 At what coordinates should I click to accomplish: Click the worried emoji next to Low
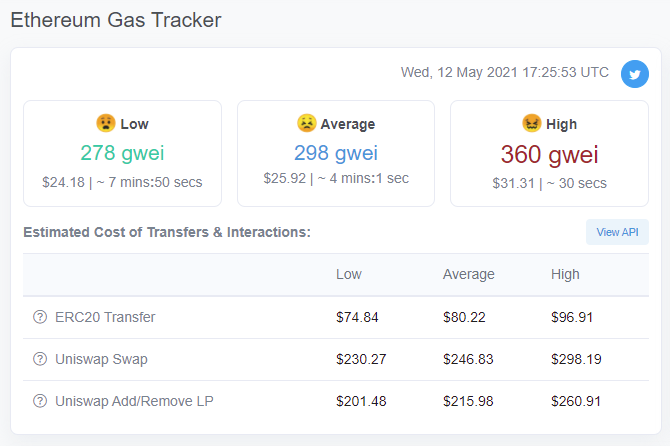(106, 123)
